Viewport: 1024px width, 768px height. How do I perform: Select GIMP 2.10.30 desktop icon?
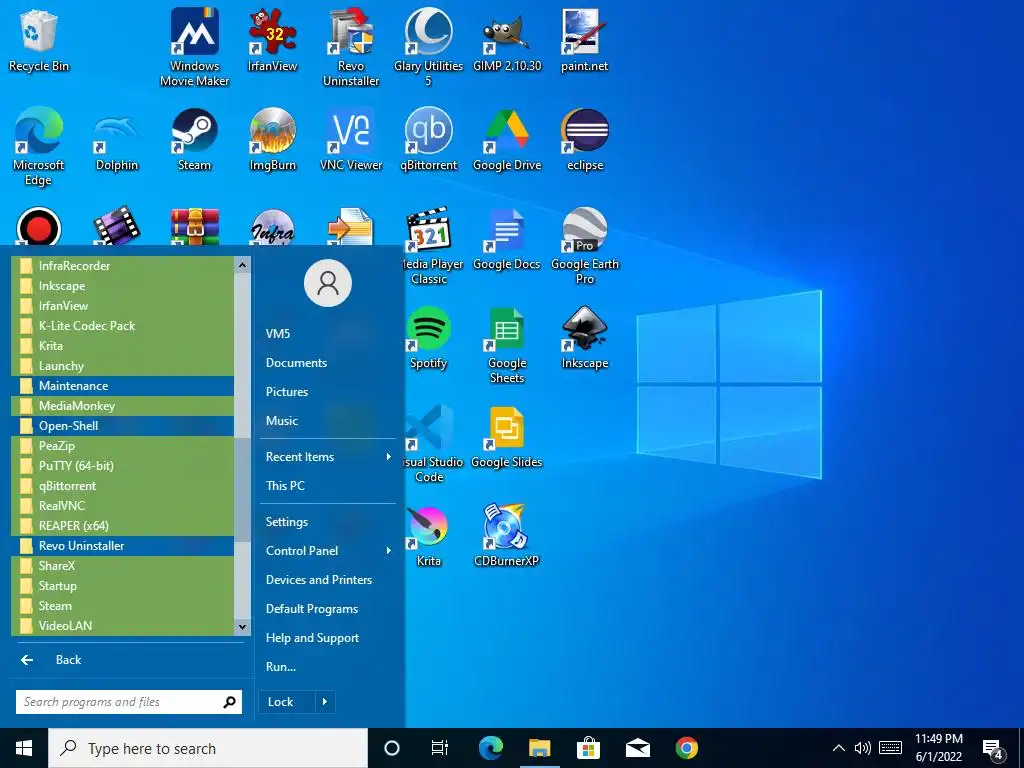[507, 40]
